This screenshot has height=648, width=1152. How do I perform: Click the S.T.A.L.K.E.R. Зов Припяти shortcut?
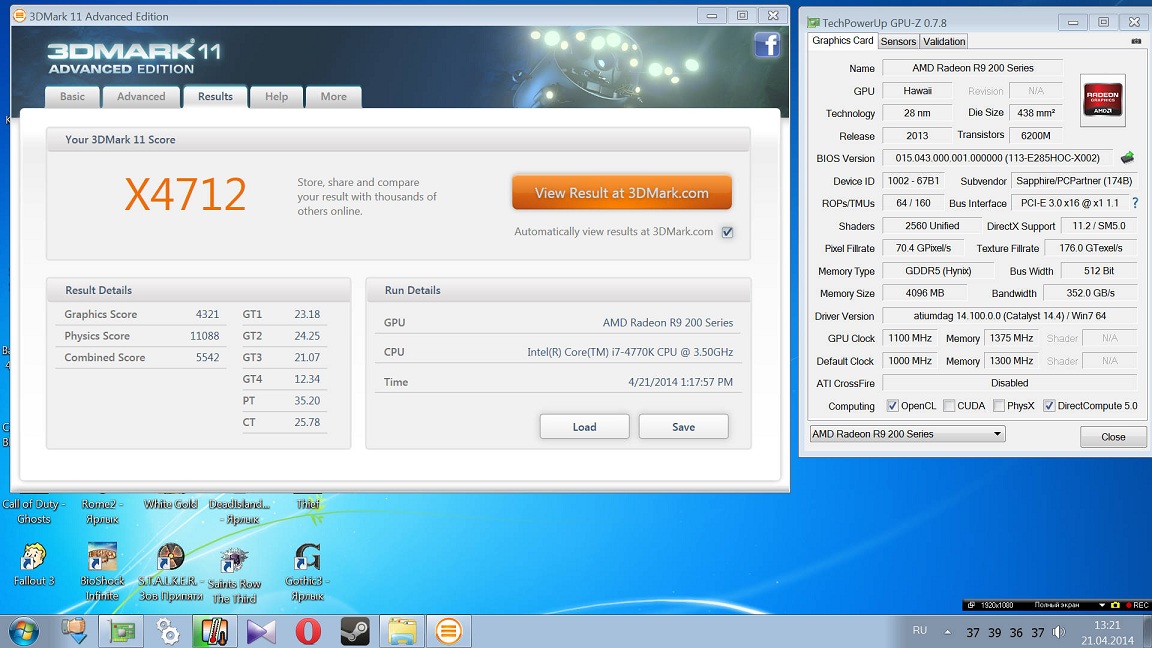(x=170, y=573)
